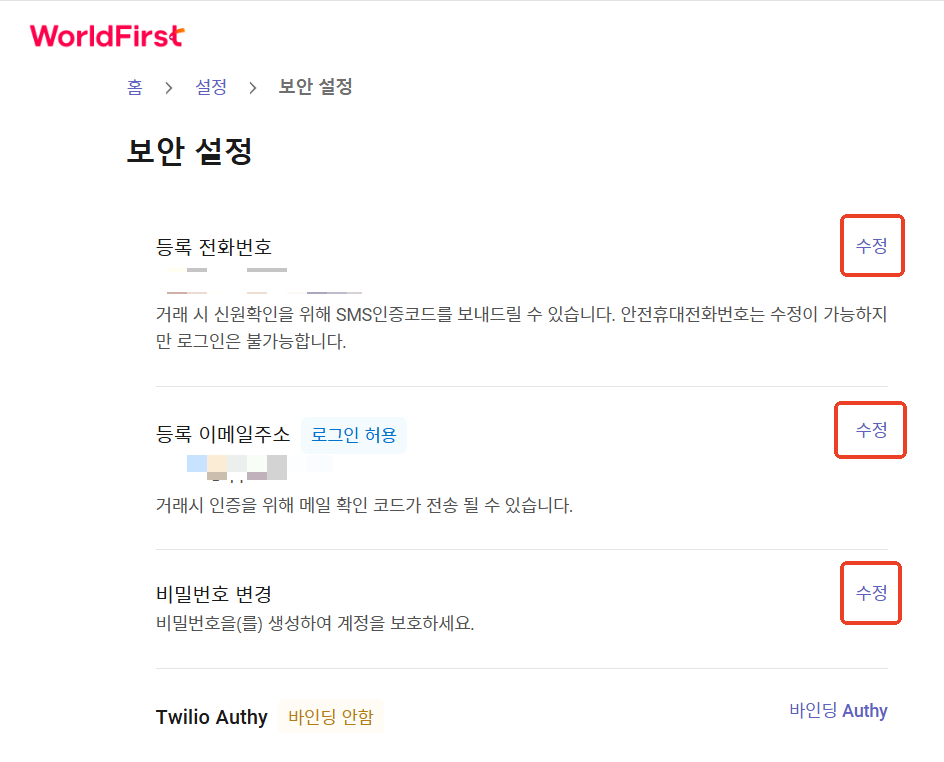Click the 바인딩 안함 status badge
The image size is (944, 762).
(331, 717)
